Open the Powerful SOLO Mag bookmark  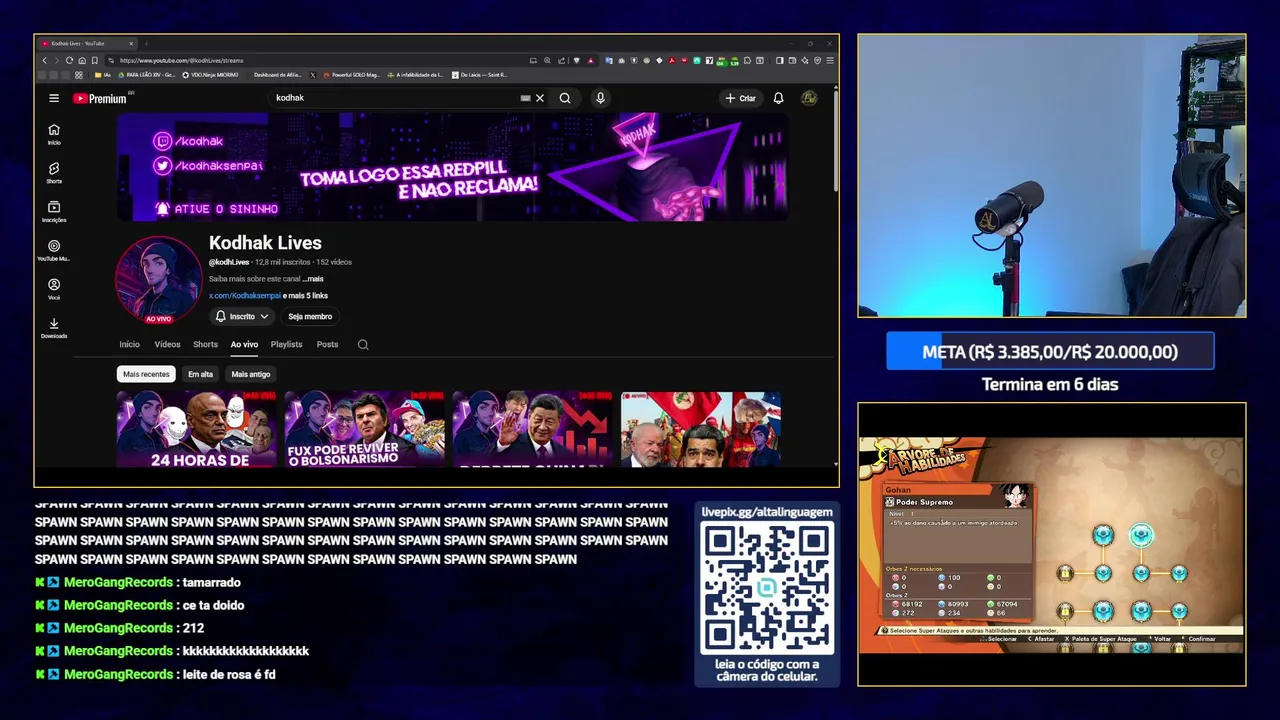(351, 75)
